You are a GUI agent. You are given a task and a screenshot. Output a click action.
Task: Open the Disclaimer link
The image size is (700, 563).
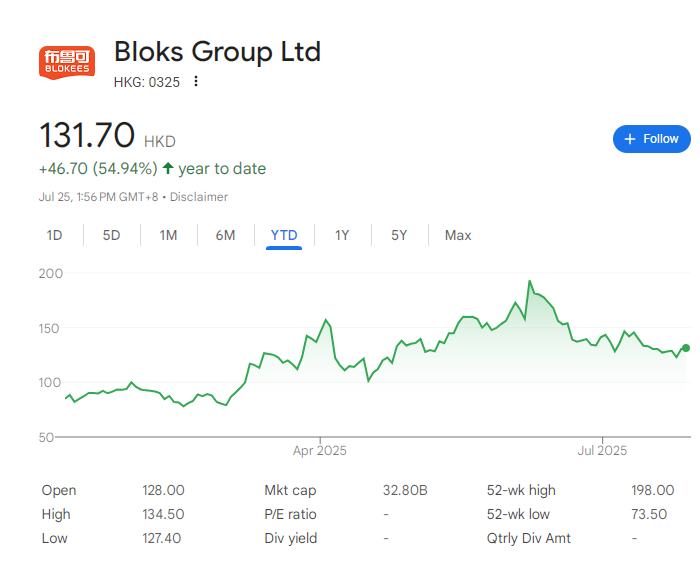[x=199, y=197]
